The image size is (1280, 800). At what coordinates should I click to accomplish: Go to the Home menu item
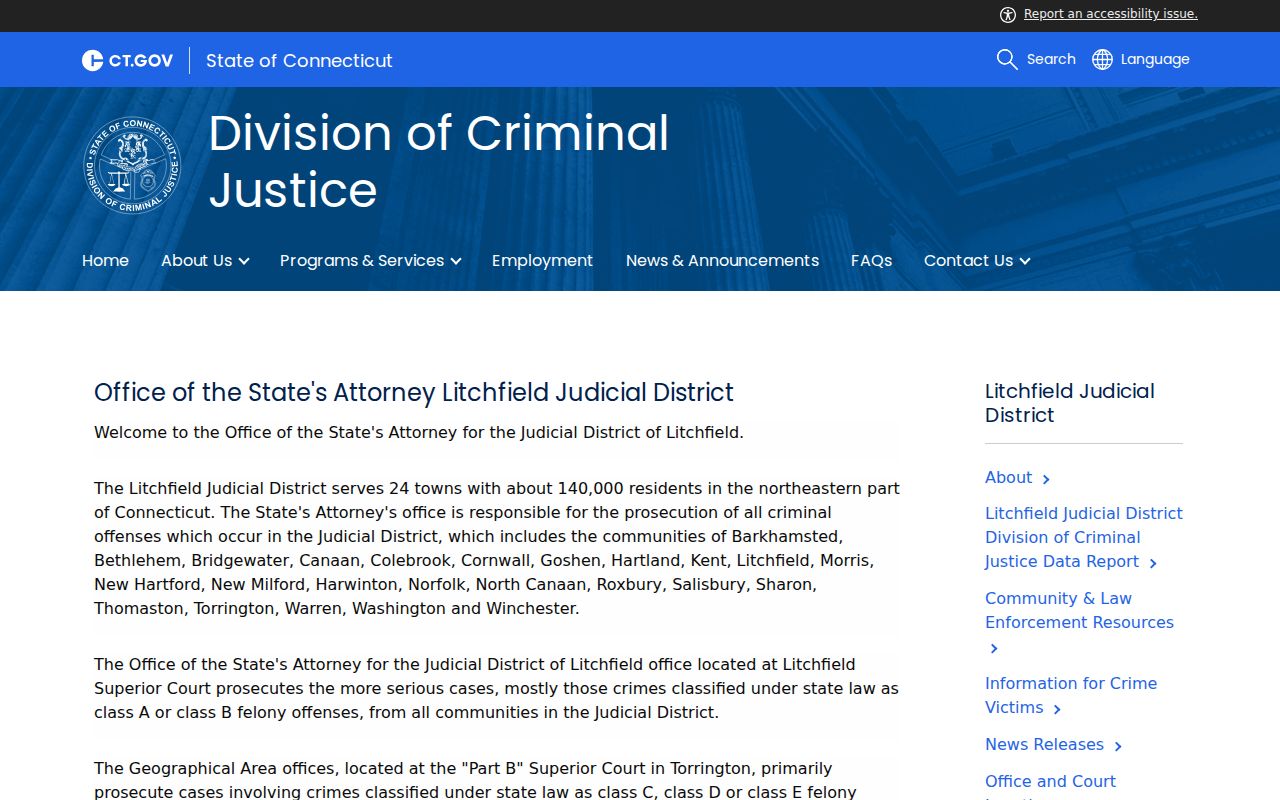[x=105, y=260]
